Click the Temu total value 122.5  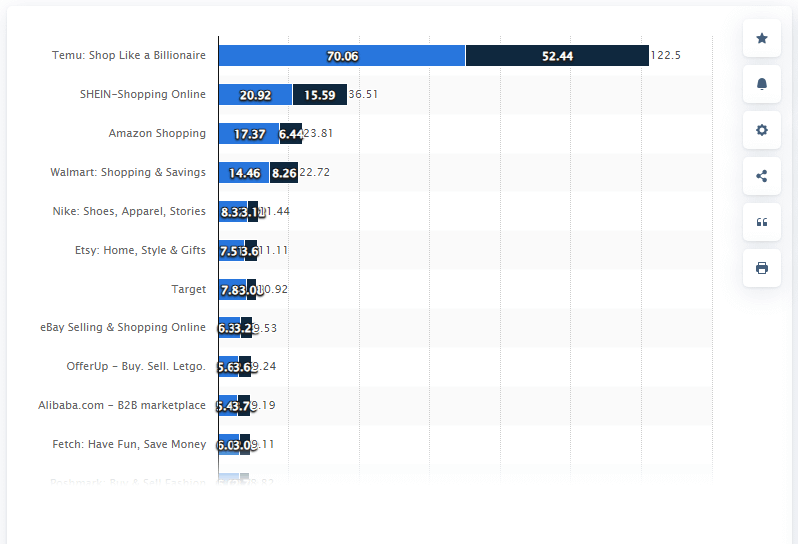pos(665,56)
